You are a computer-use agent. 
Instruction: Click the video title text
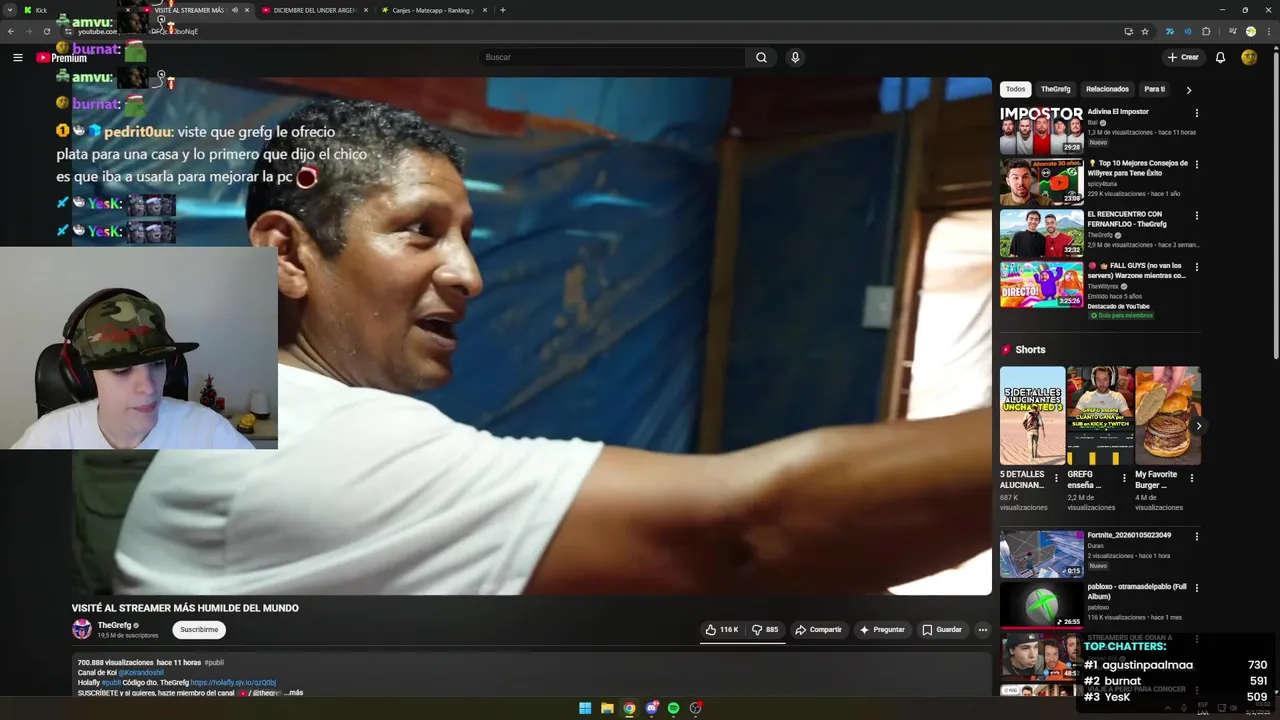(x=185, y=608)
